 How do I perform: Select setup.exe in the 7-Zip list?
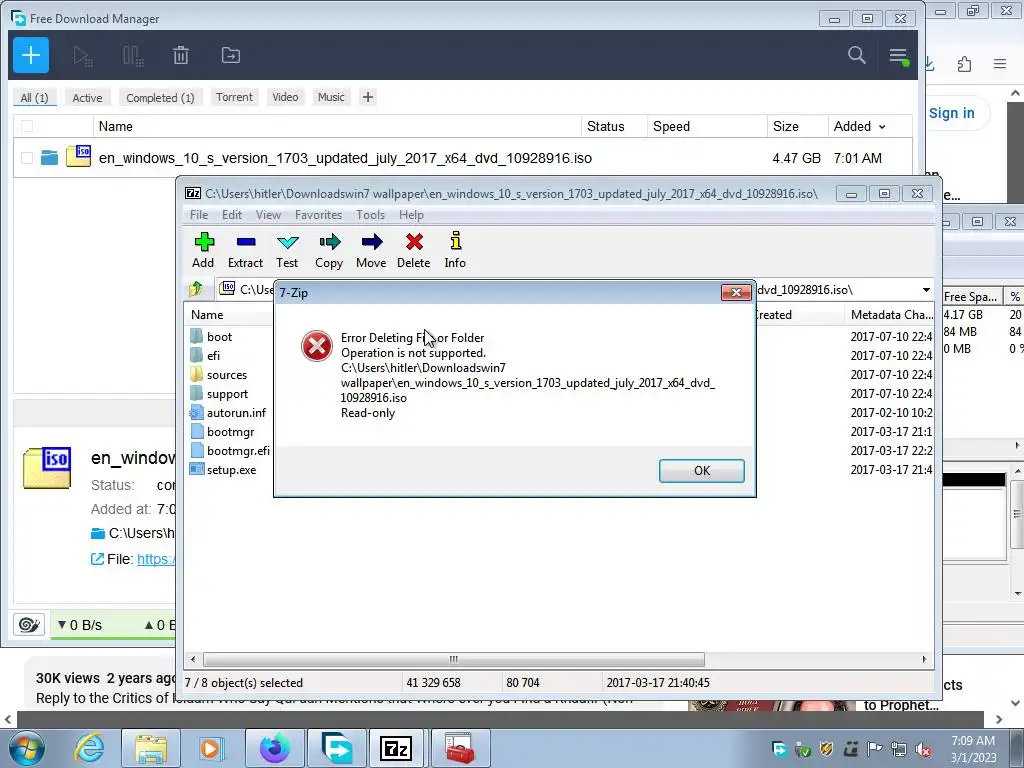(x=231, y=470)
